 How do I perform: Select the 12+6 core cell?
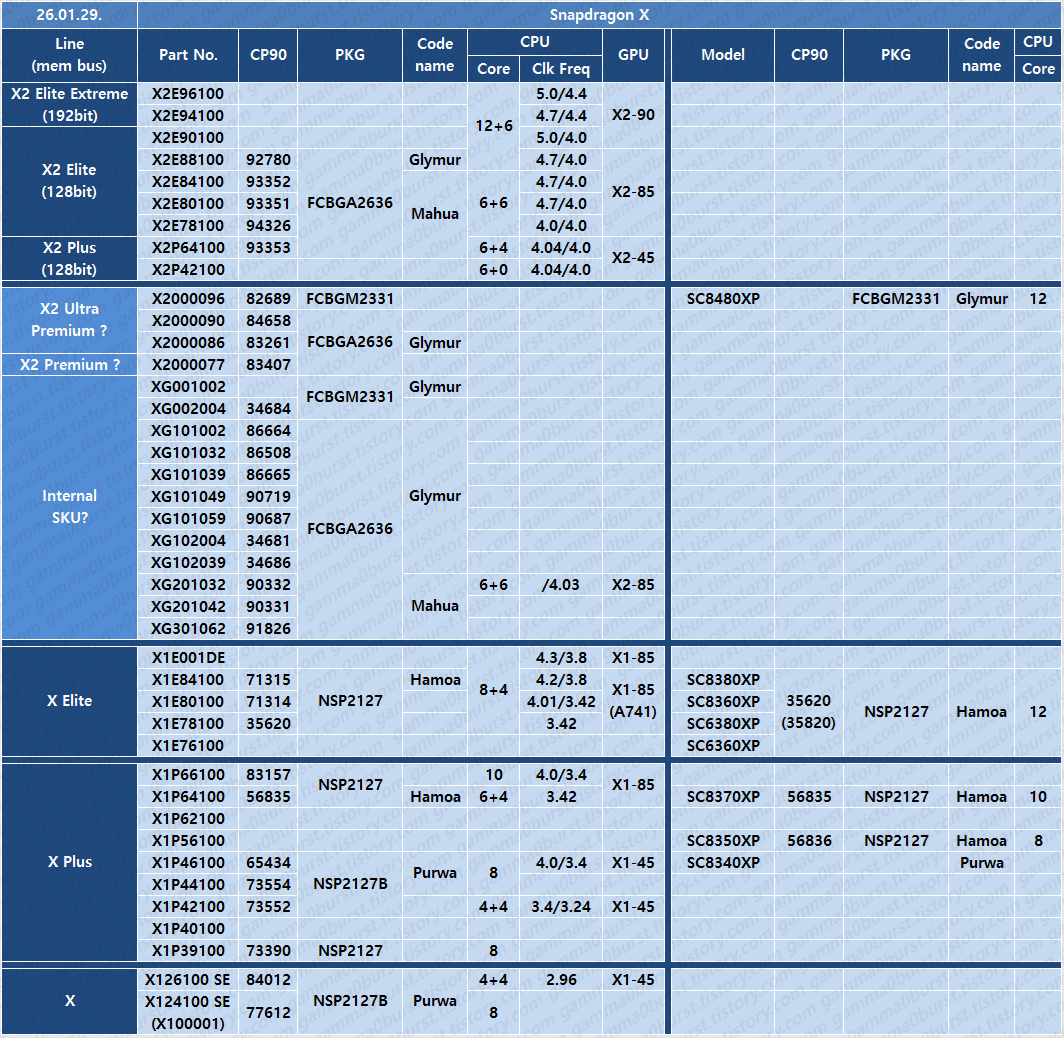[x=493, y=126]
